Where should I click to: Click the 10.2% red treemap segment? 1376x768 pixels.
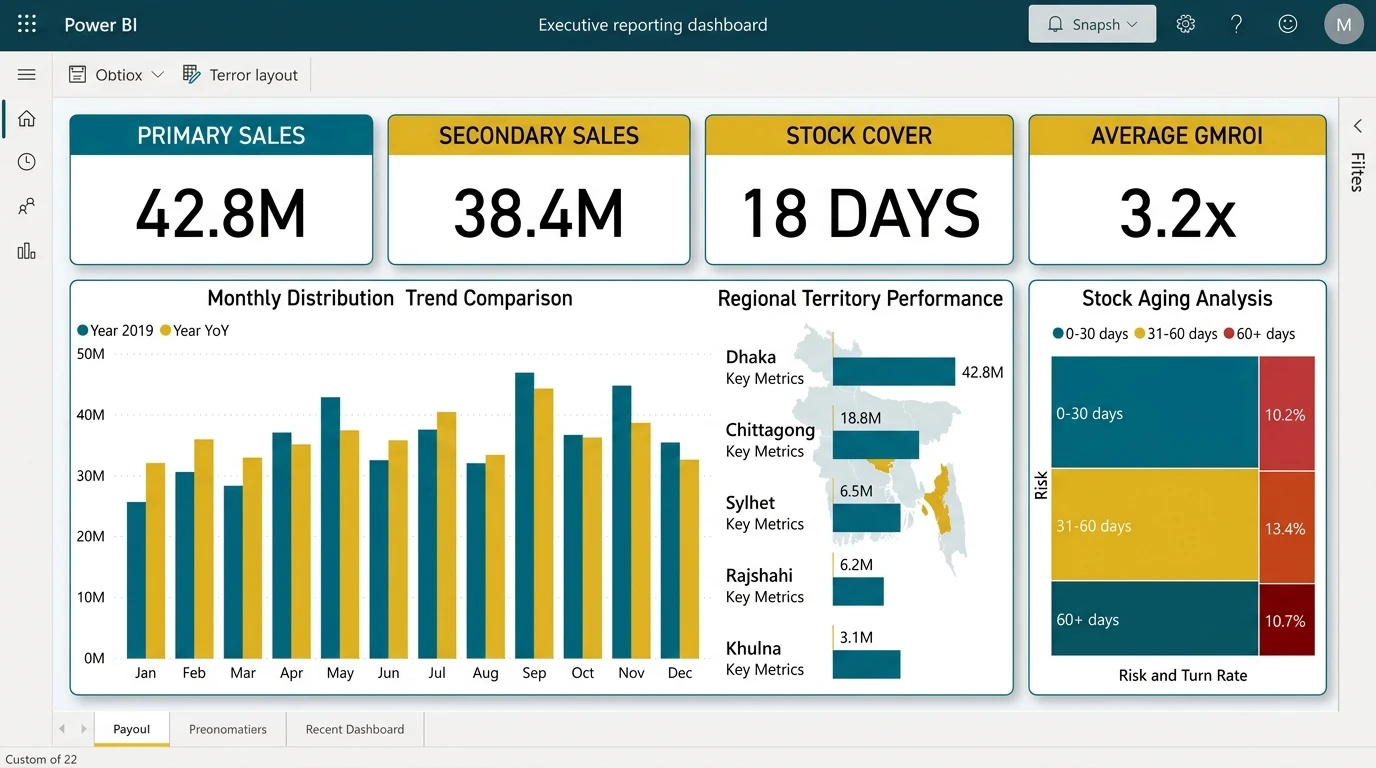click(1287, 413)
